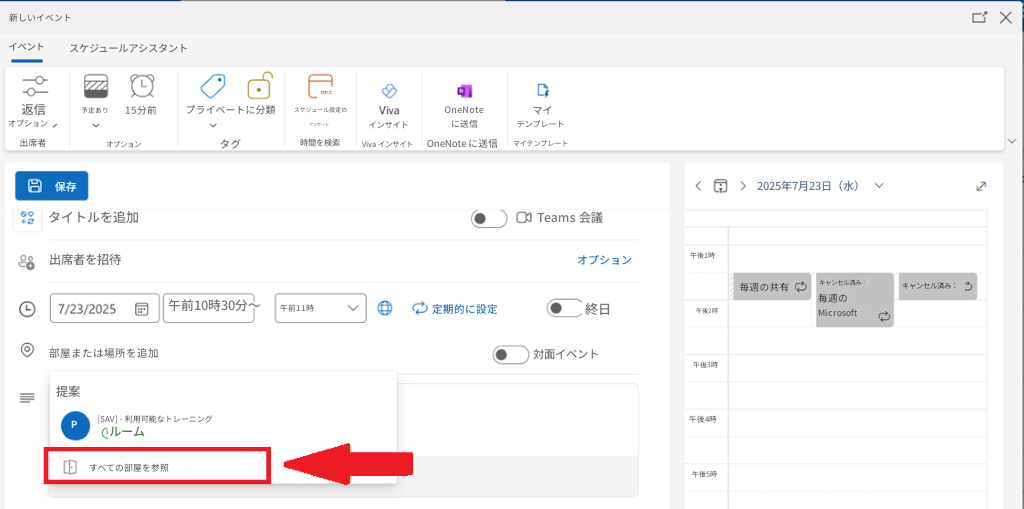Select the suggested [SAV] training room
This screenshot has width=1024, height=509.
coord(222,425)
